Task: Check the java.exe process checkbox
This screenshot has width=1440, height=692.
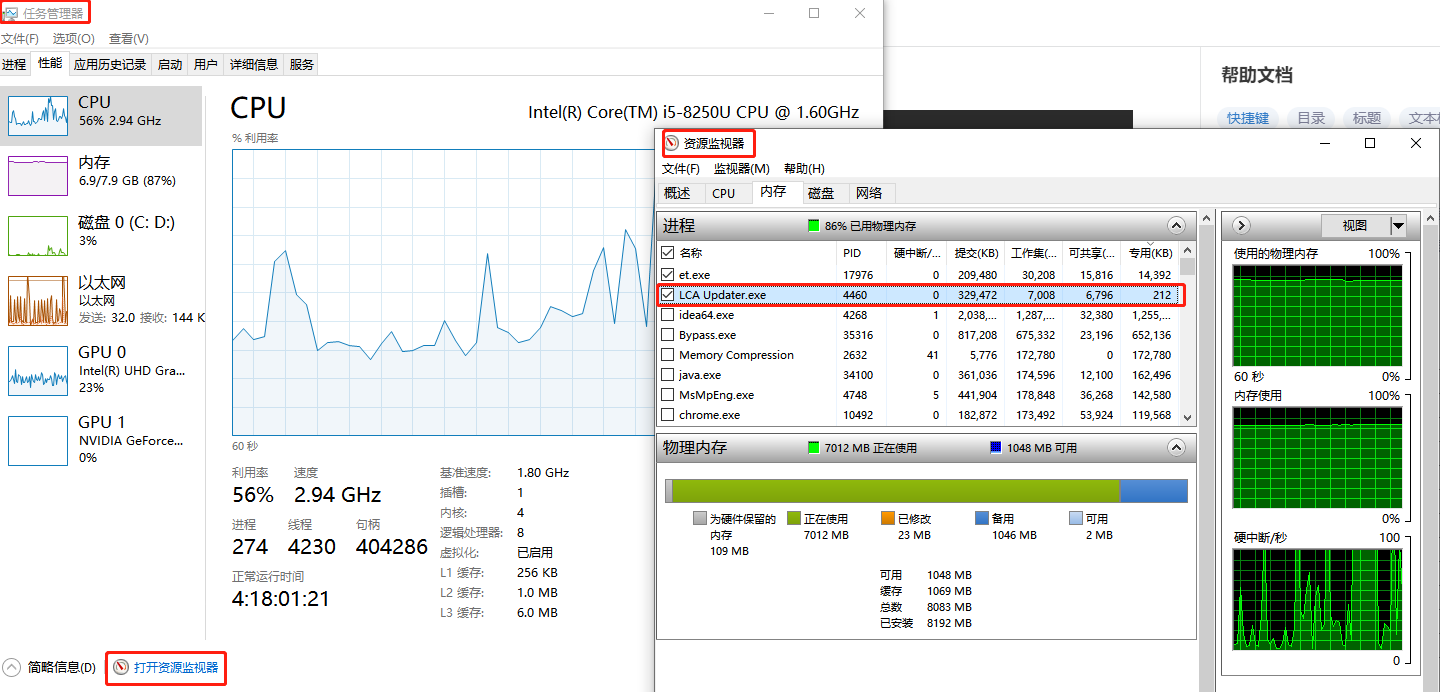Action: pyautogui.click(x=668, y=375)
